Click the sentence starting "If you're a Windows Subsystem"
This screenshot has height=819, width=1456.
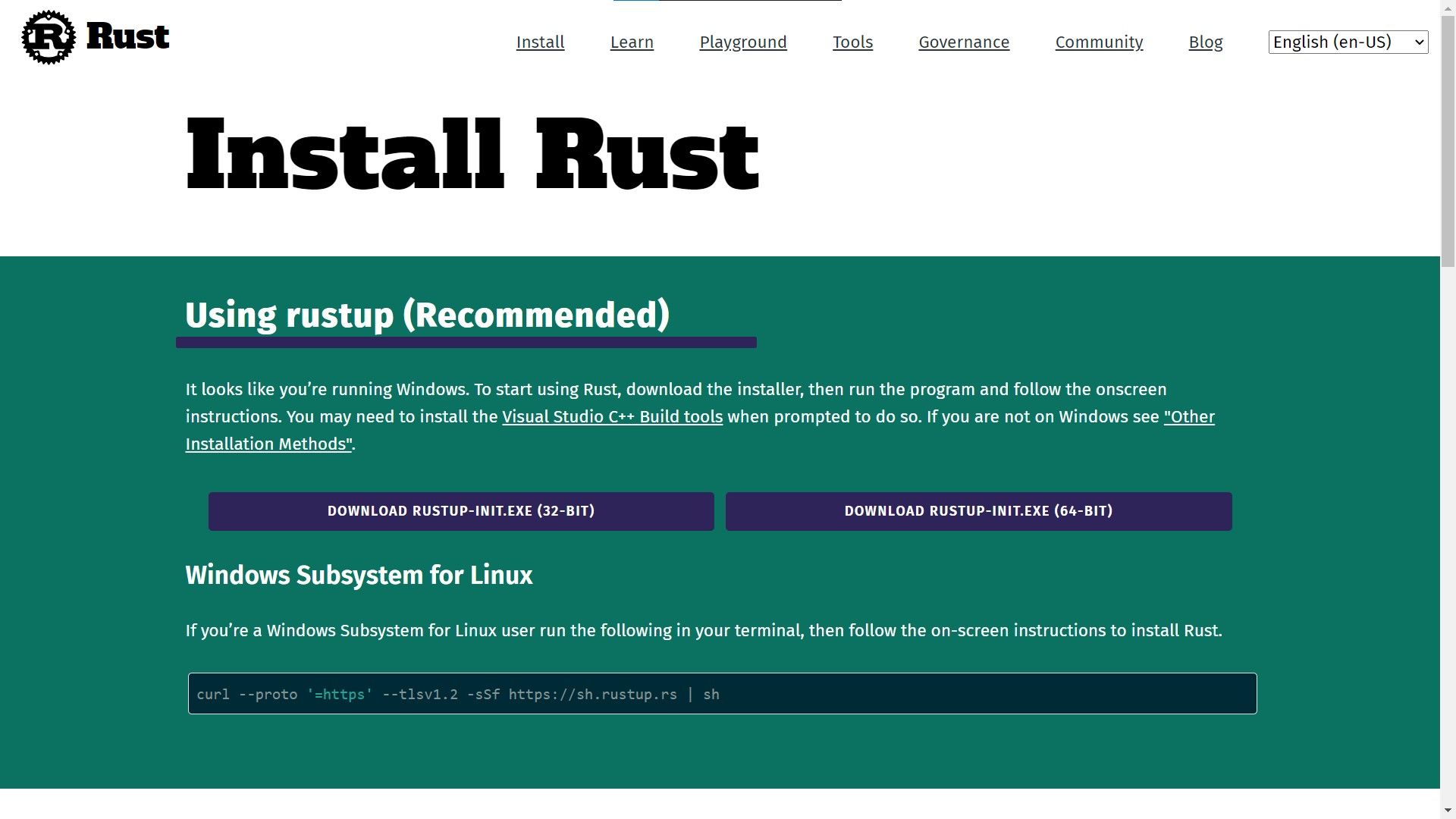[704, 631]
